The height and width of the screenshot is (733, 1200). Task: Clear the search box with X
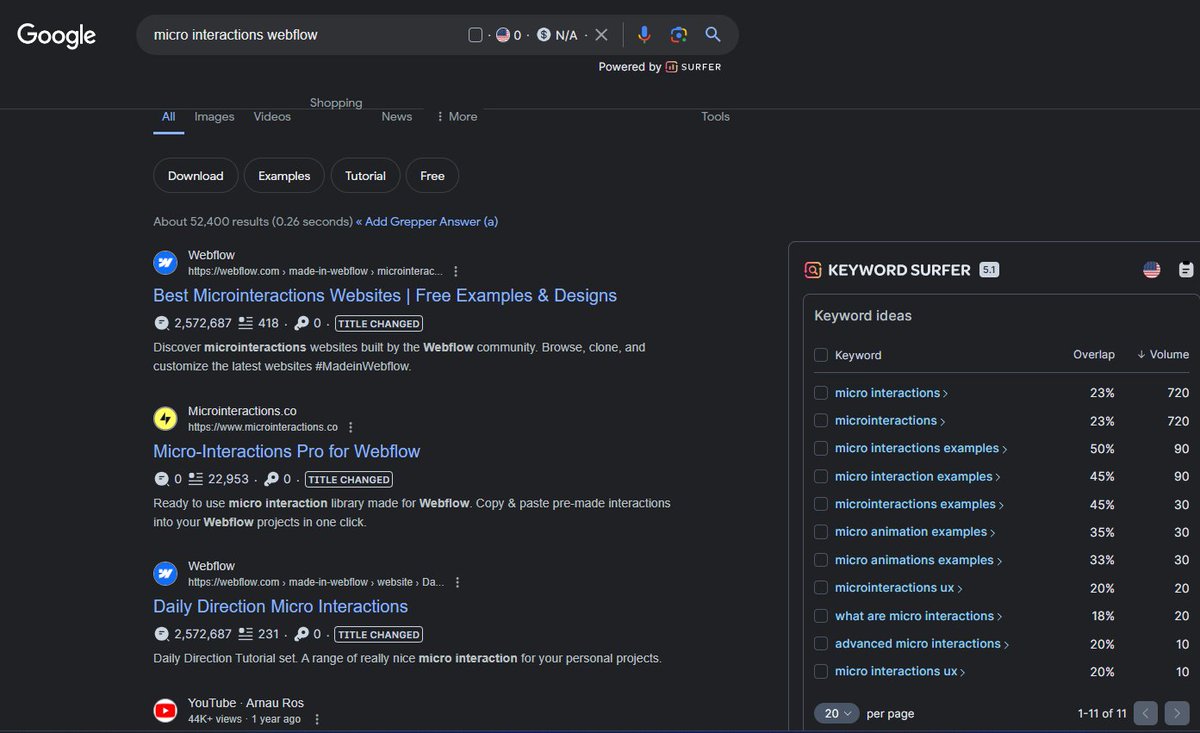pos(601,35)
